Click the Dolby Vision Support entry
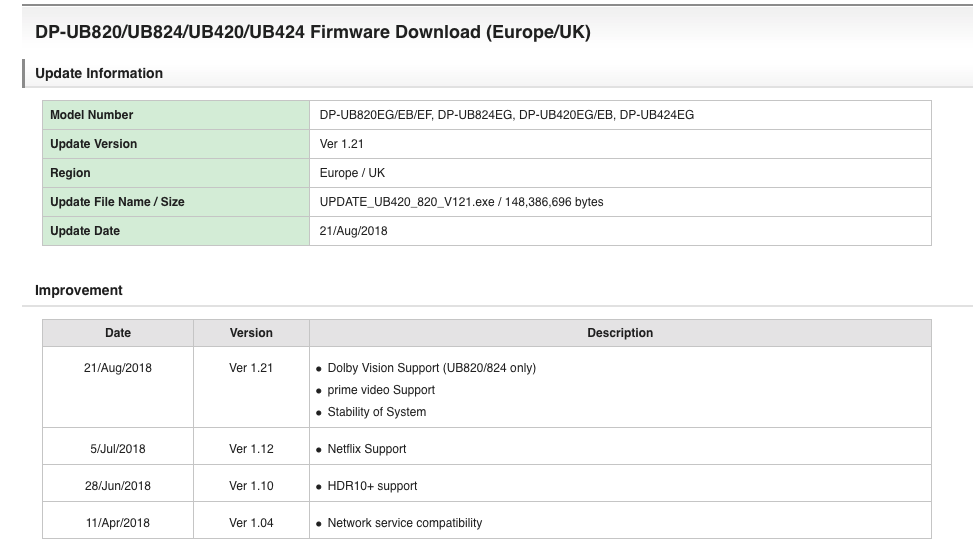 [431, 368]
